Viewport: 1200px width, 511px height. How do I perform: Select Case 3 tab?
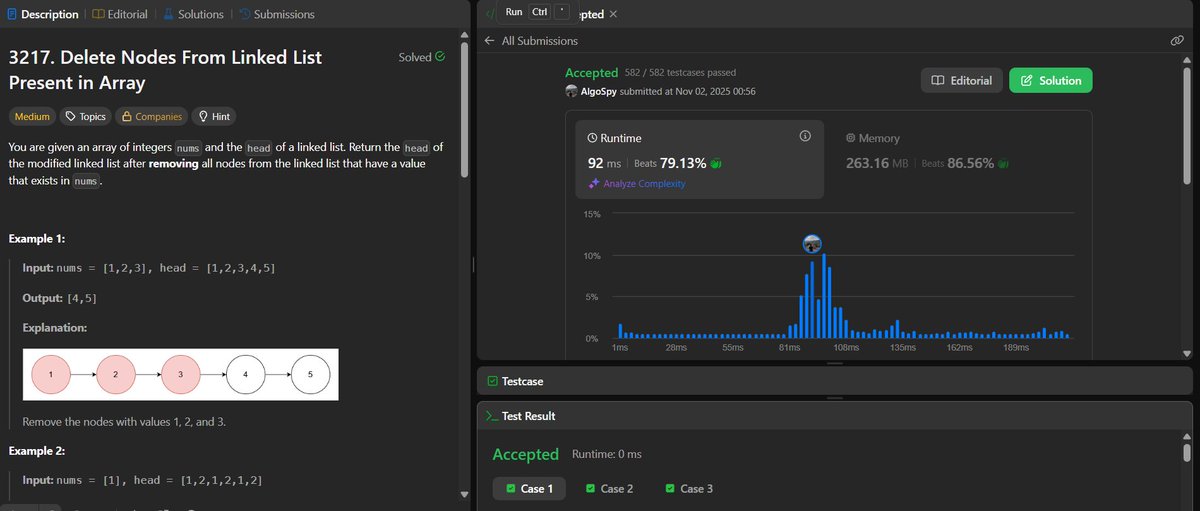[690, 489]
